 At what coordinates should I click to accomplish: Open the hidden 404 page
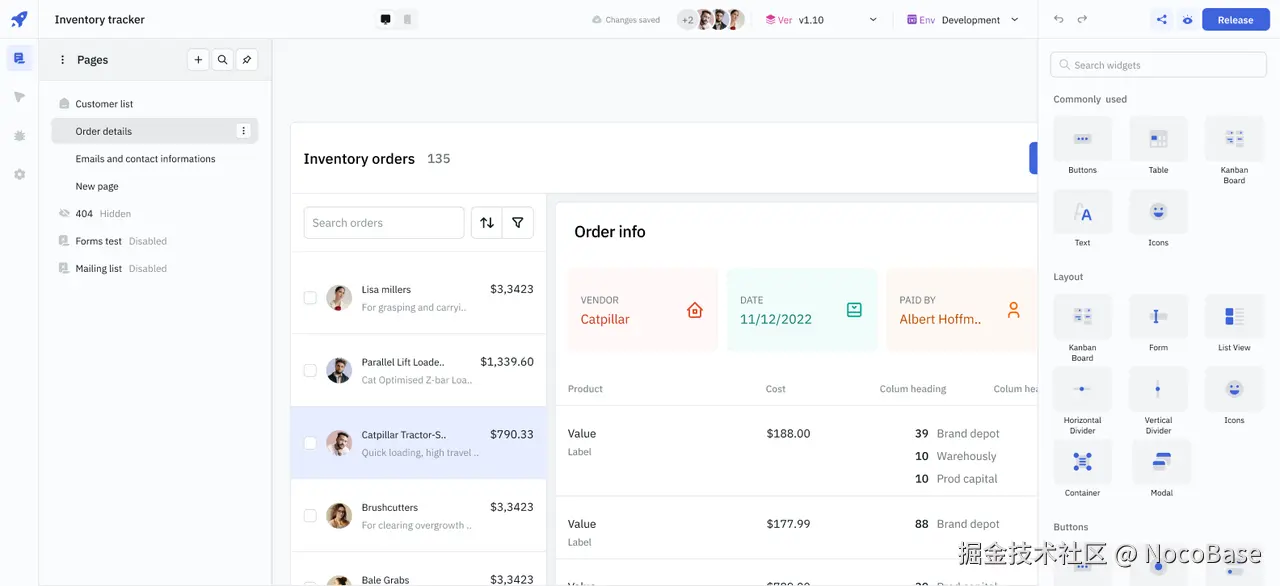point(155,214)
